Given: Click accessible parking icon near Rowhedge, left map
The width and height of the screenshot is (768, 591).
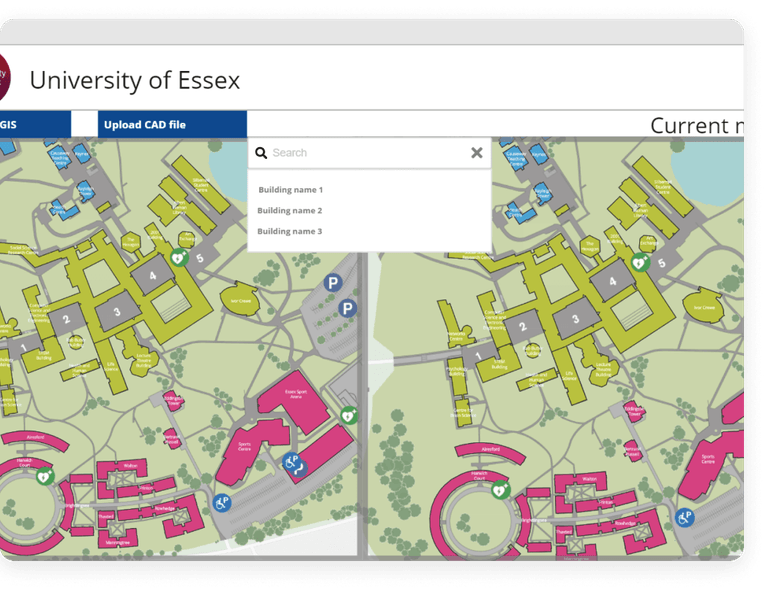Looking at the screenshot, I should point(222,502).
